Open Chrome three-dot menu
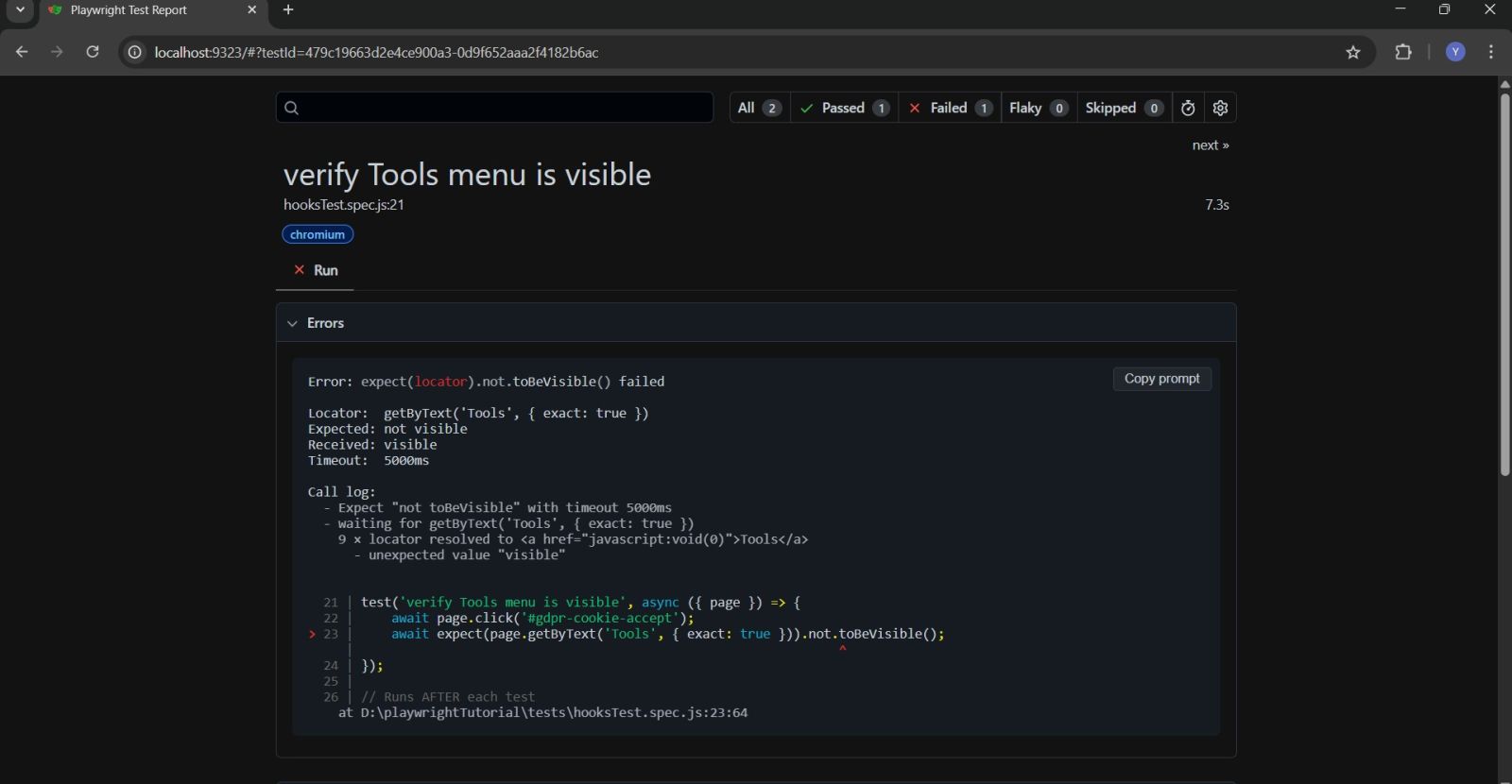 [x=1491, y=52]
